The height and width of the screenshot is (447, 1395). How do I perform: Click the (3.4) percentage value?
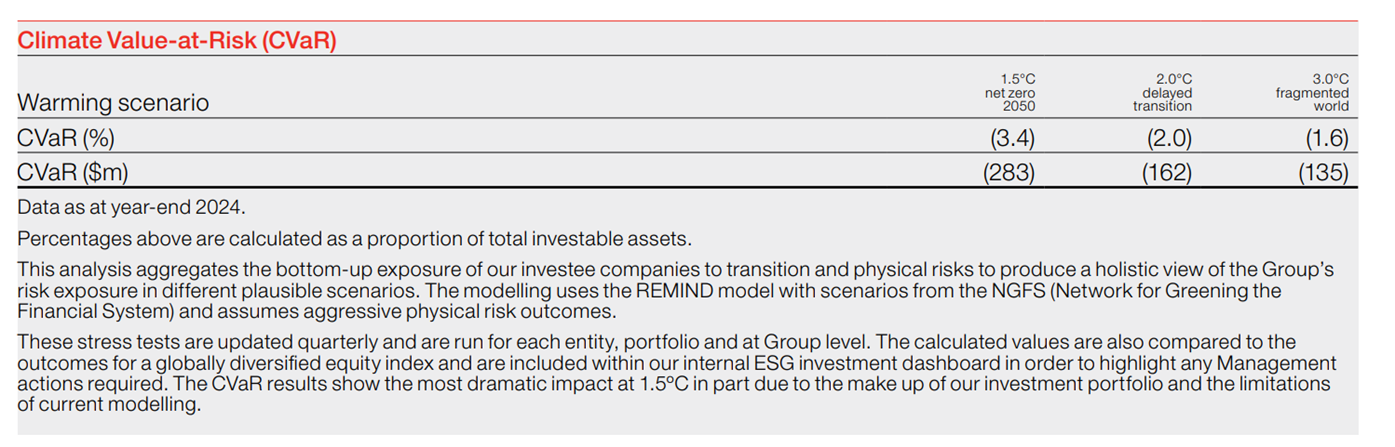pyautogui.click(x=1010, y=139)
